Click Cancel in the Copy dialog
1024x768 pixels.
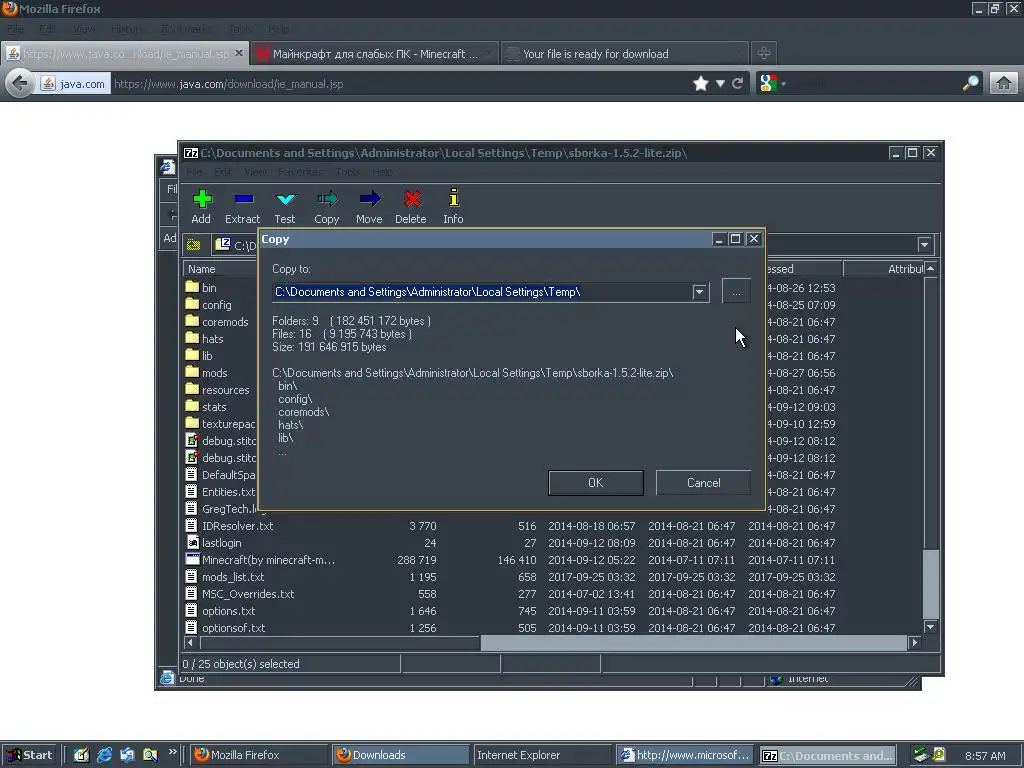[x=703, y=483]
